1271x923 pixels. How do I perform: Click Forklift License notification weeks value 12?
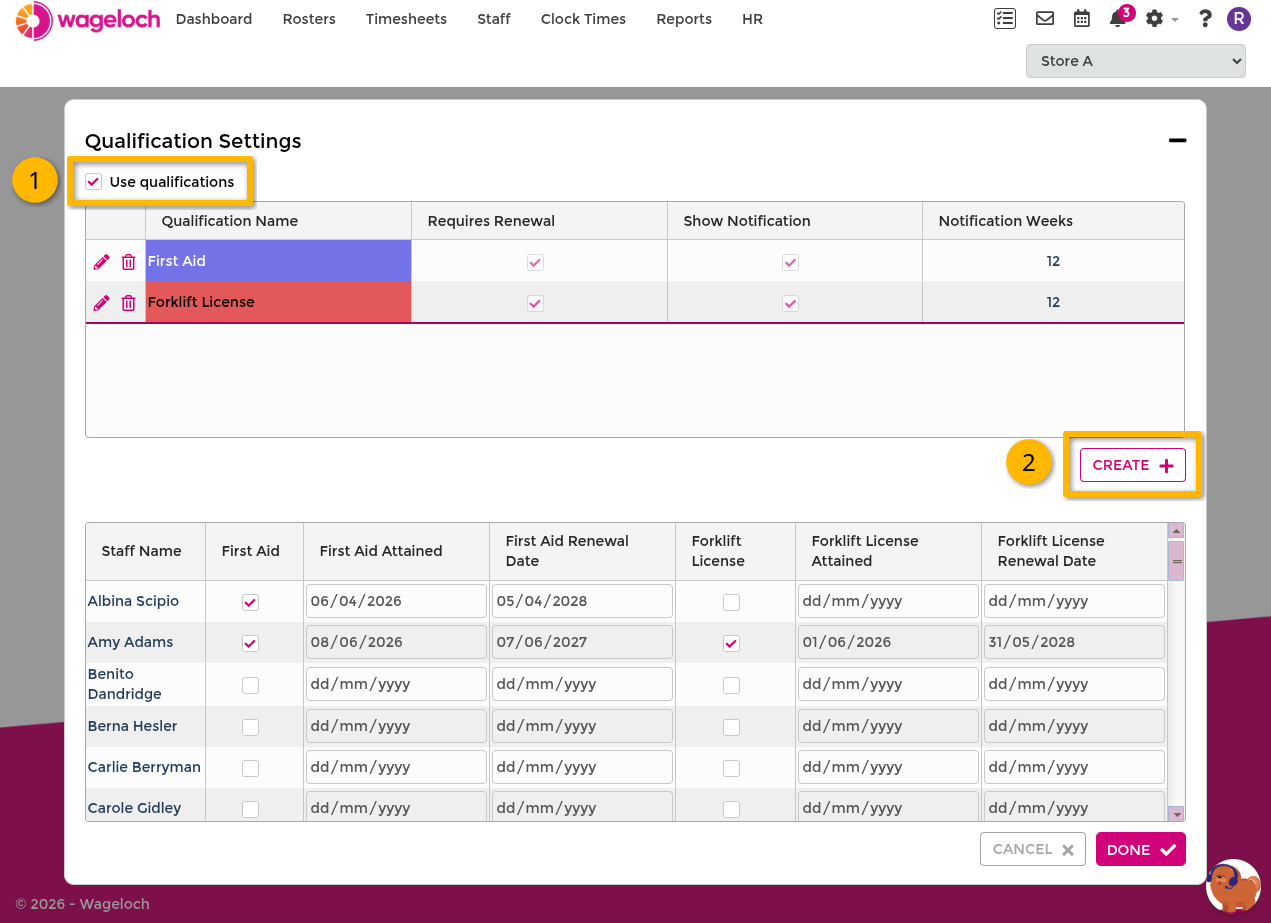pos(1053,302)
